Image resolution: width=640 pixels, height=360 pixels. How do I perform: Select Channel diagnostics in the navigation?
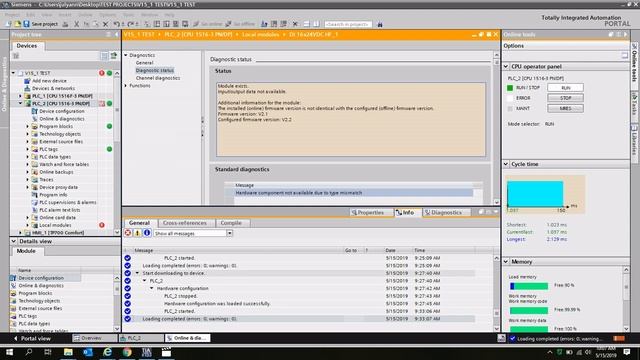tap(158, 78)
